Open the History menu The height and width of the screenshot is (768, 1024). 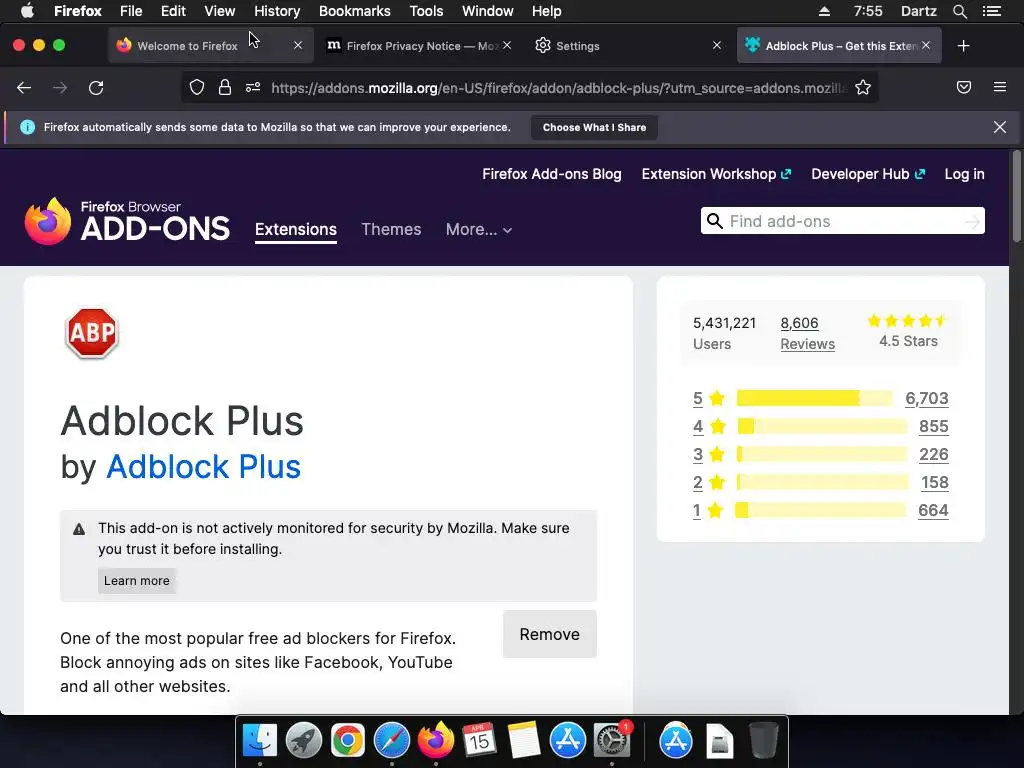tap(277, 11)
